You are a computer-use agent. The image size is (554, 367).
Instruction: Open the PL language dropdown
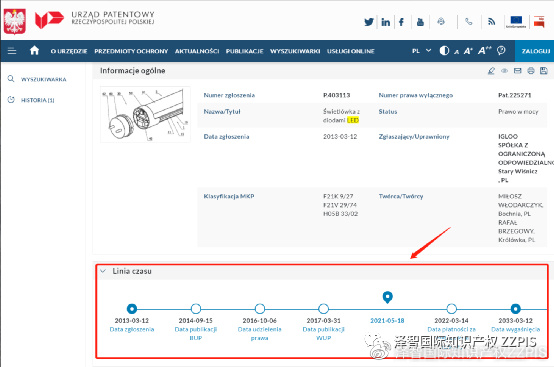[x=422, y=51]
